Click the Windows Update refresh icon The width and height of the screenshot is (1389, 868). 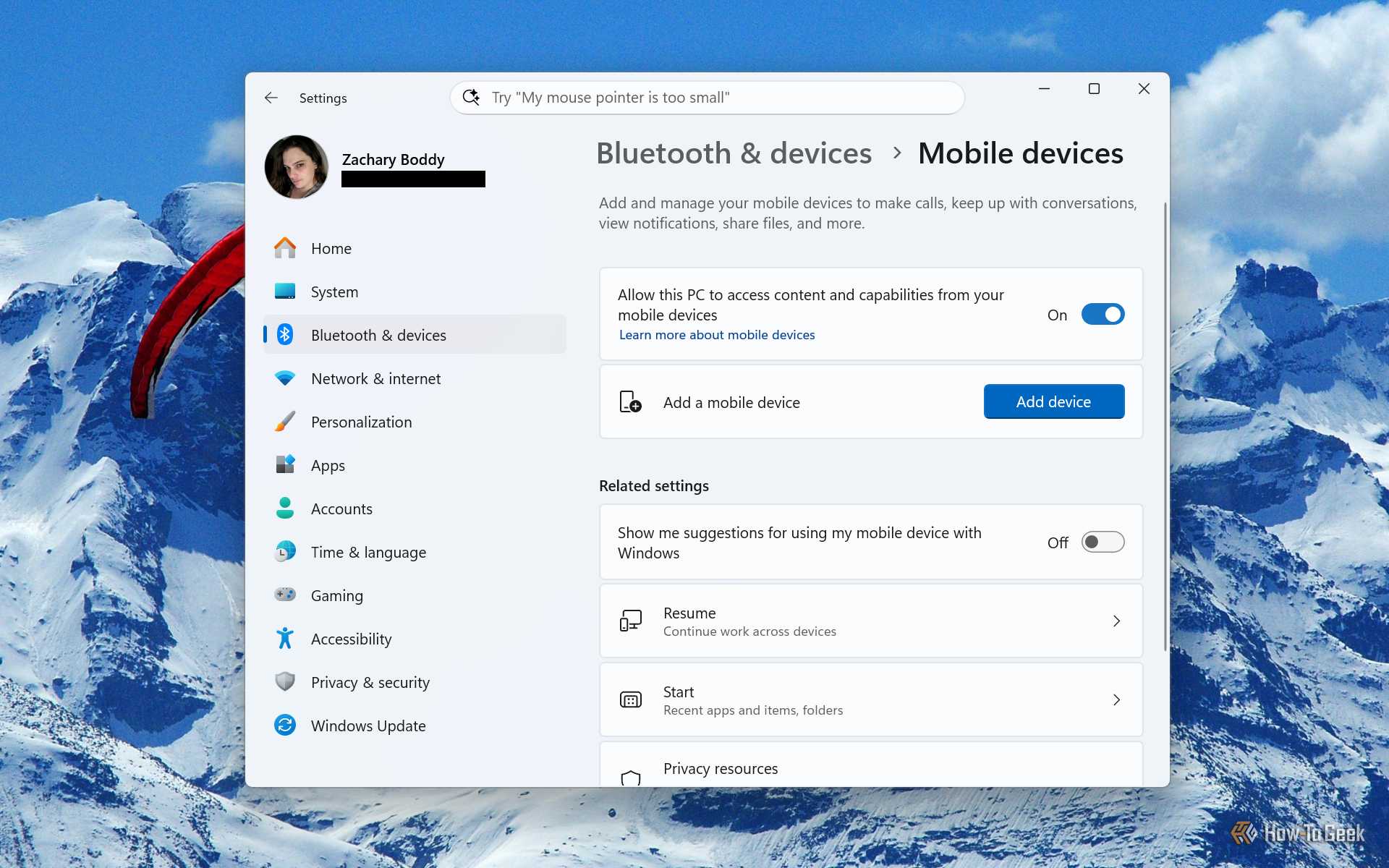tap(285, 725)
